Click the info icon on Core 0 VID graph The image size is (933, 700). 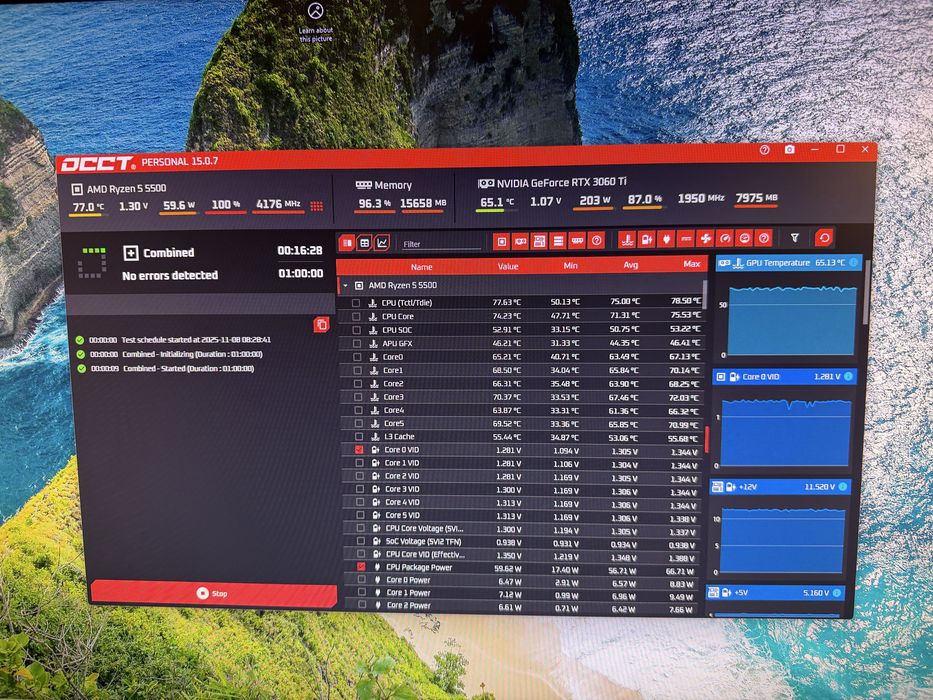(x=849, y=376)
